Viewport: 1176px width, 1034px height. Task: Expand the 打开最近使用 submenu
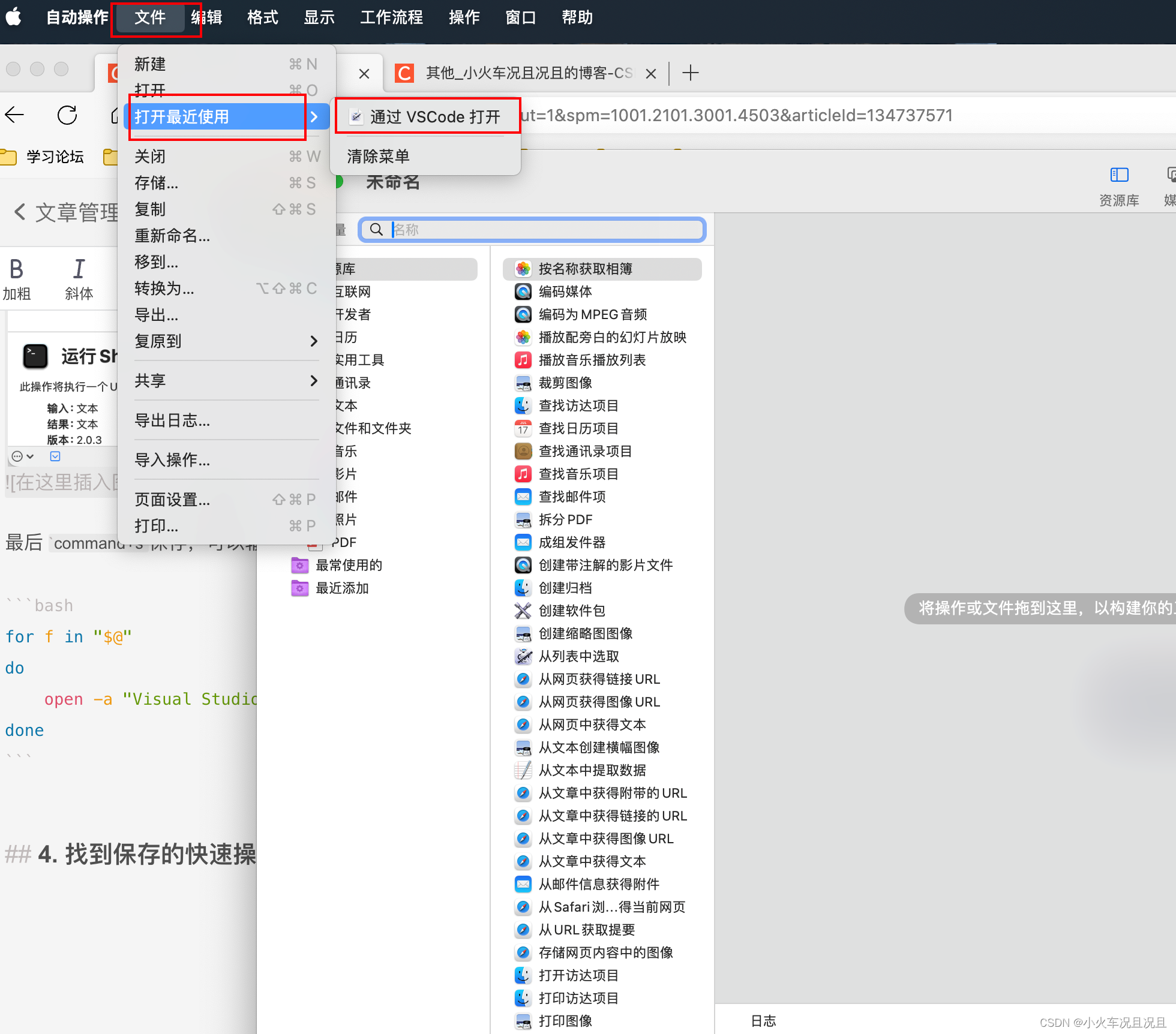(x=227, y=116)
